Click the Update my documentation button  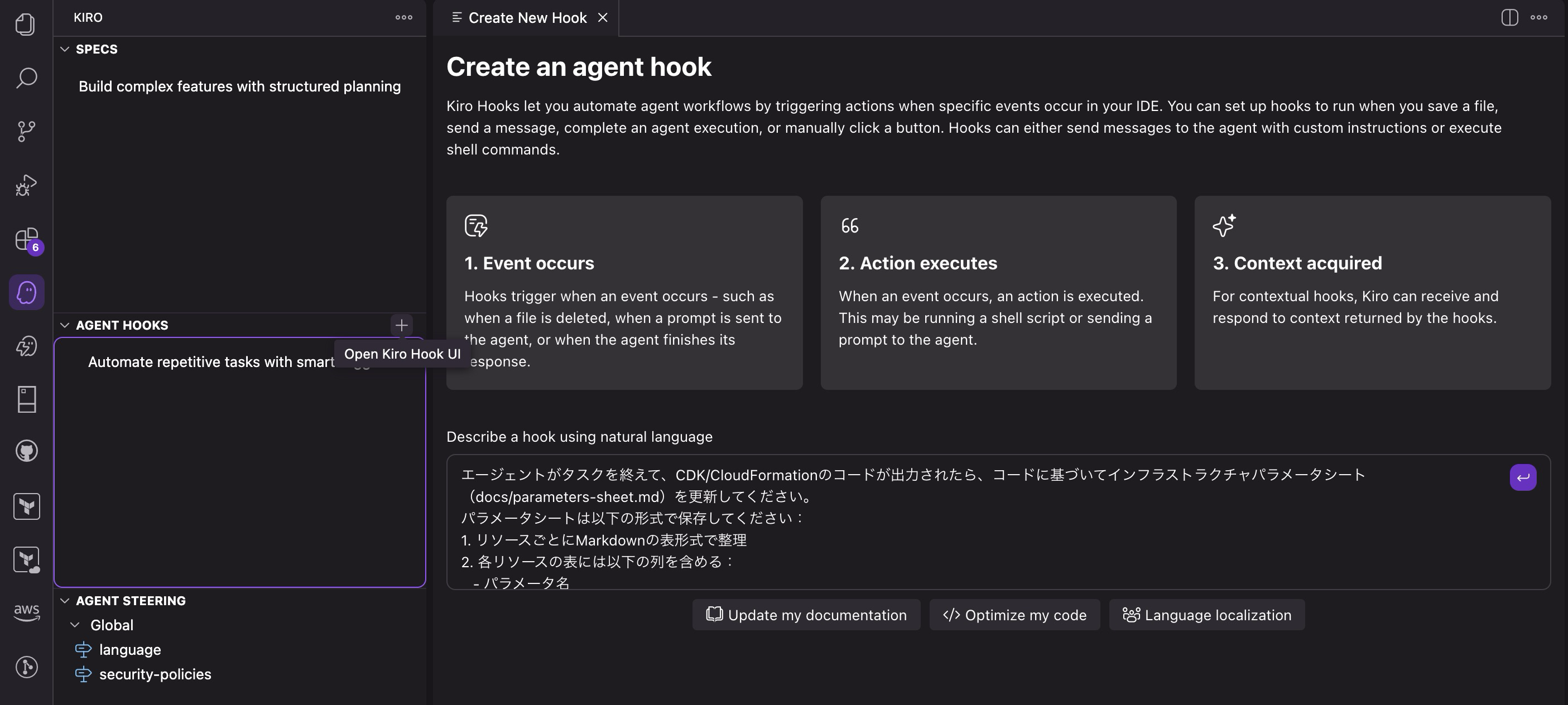pyautogui.click(x=806, y=615)
